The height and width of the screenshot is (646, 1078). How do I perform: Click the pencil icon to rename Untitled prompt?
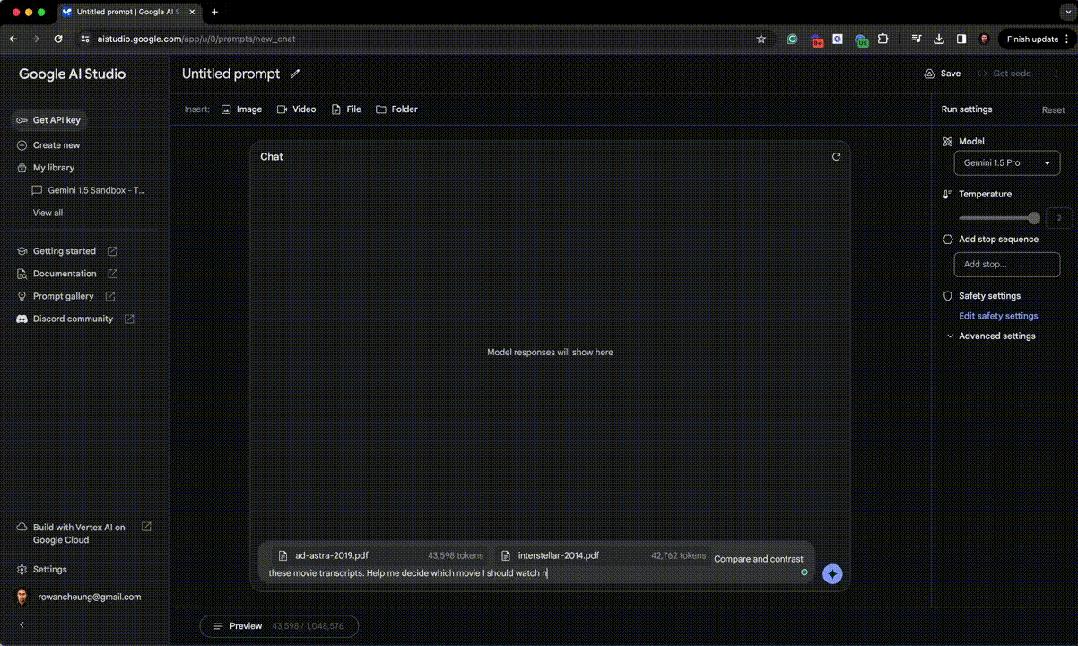295,74
